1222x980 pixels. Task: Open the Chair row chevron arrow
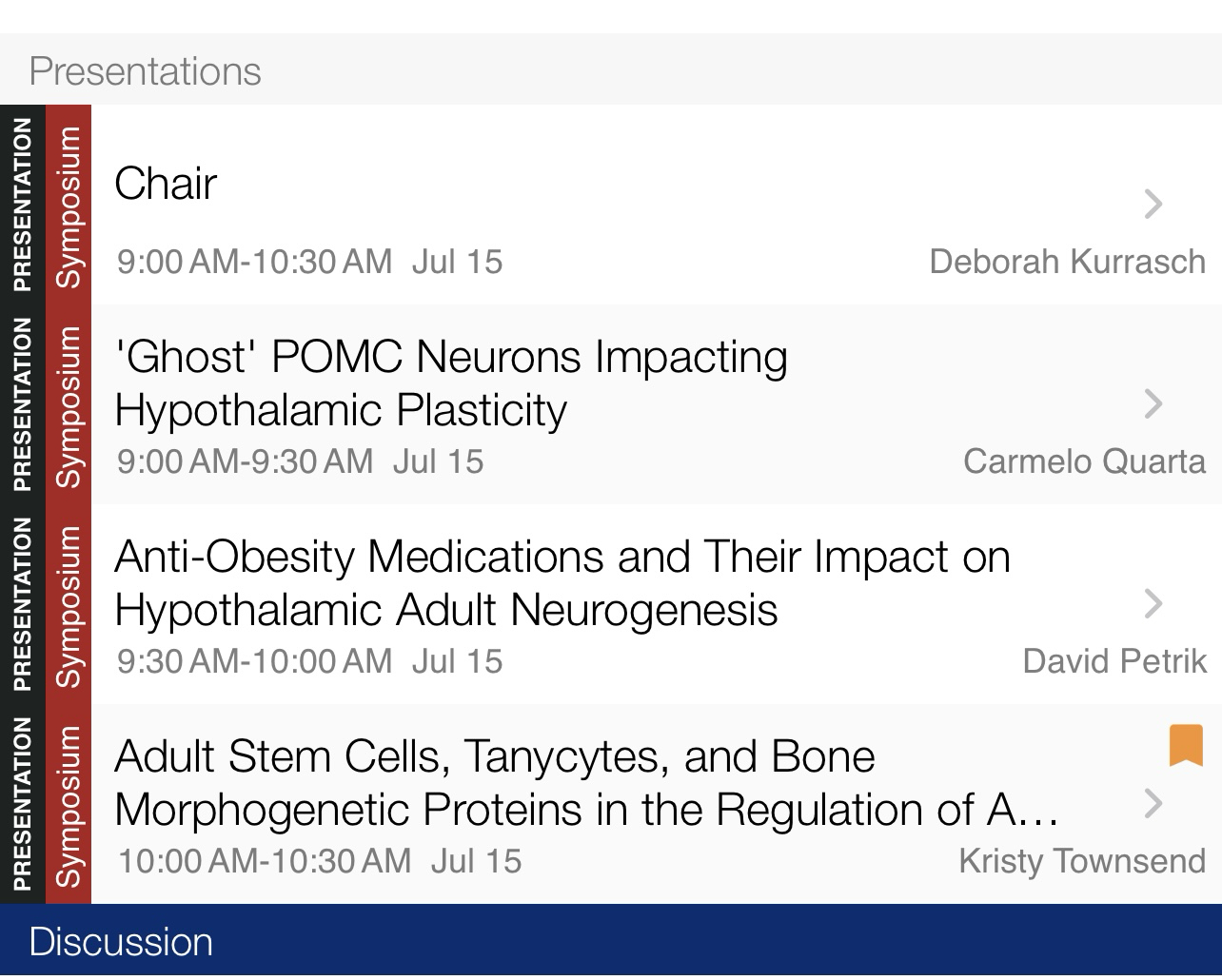pyautogui.click(x=1153, y=204)
